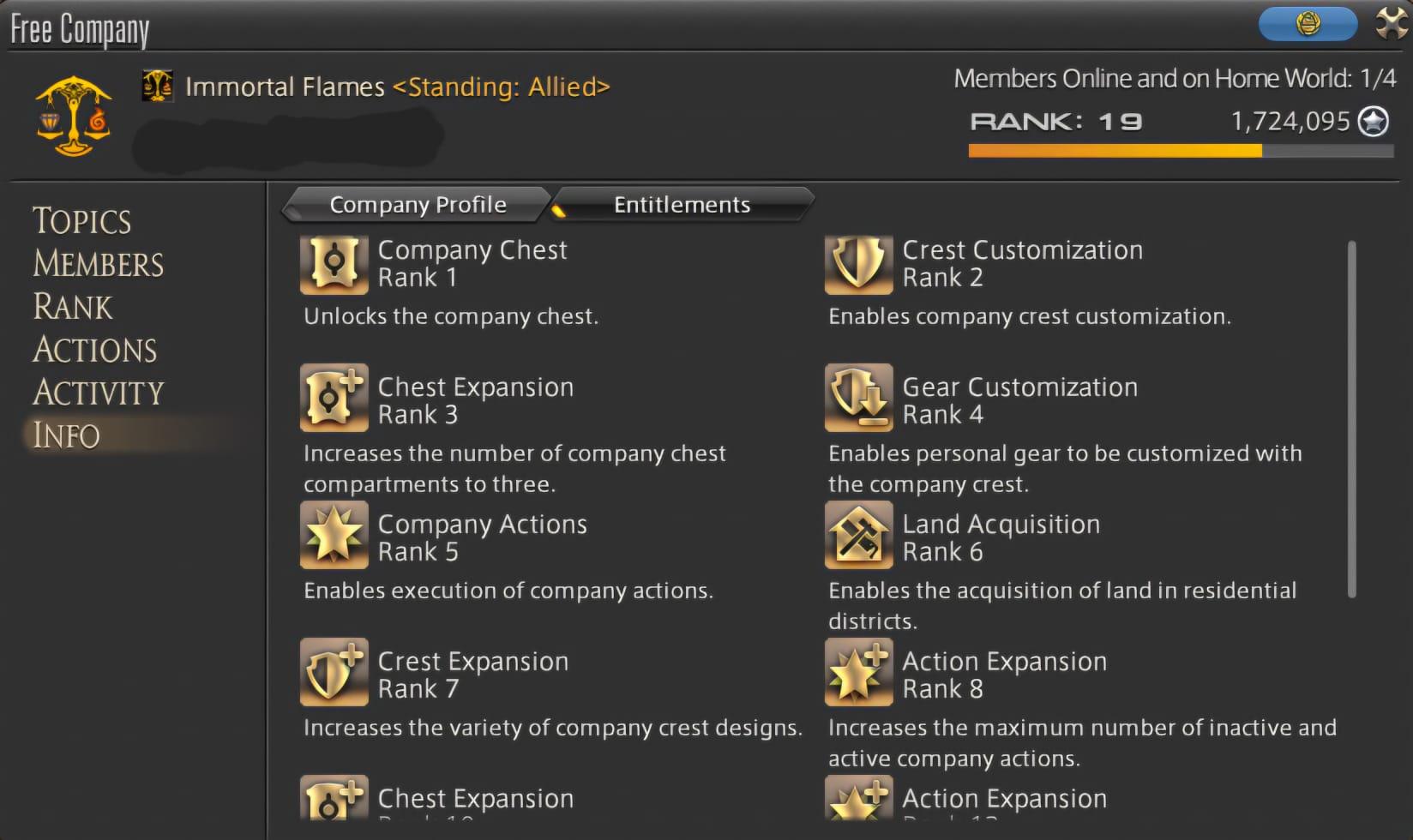The height and width of the screenshot is (840, 1413).
Task: Click the Gear Customization icon
Action: (858, 398)
